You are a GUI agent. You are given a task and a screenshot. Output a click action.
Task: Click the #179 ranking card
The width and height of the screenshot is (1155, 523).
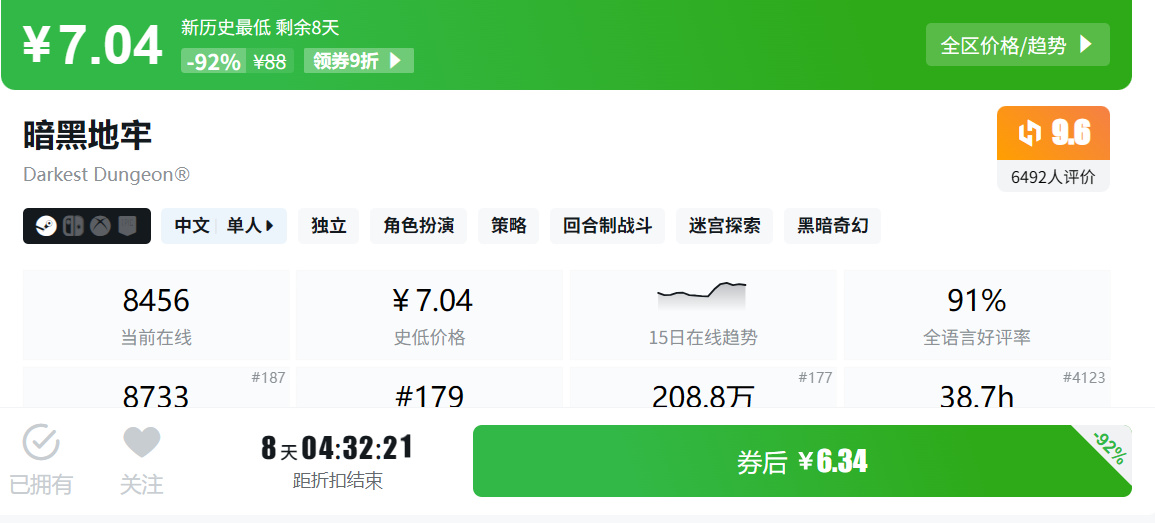(429, 387)
